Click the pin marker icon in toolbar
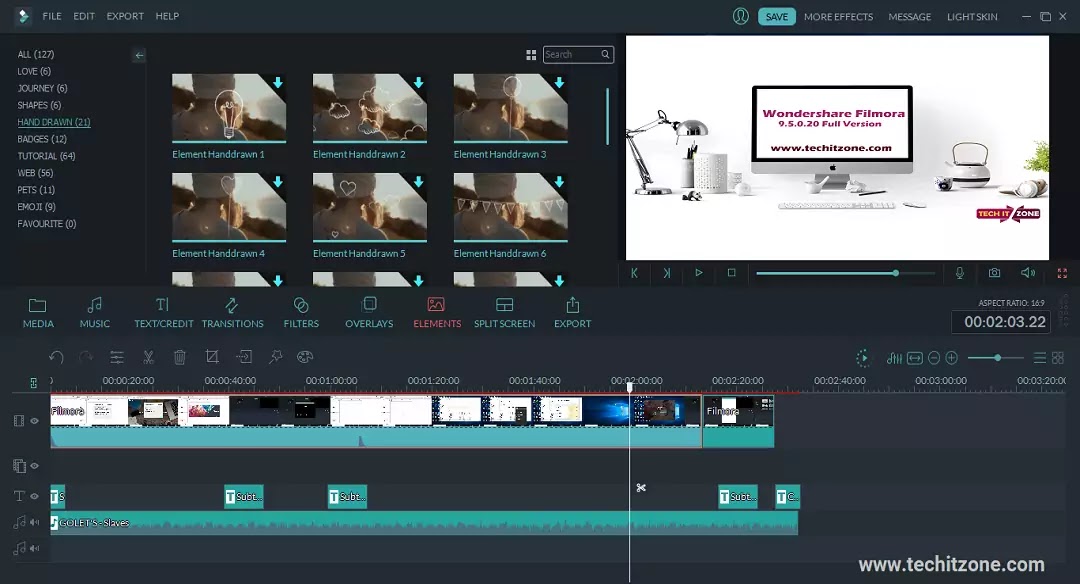The height and width of the screenshot is (584, 1080). (276, 357)
